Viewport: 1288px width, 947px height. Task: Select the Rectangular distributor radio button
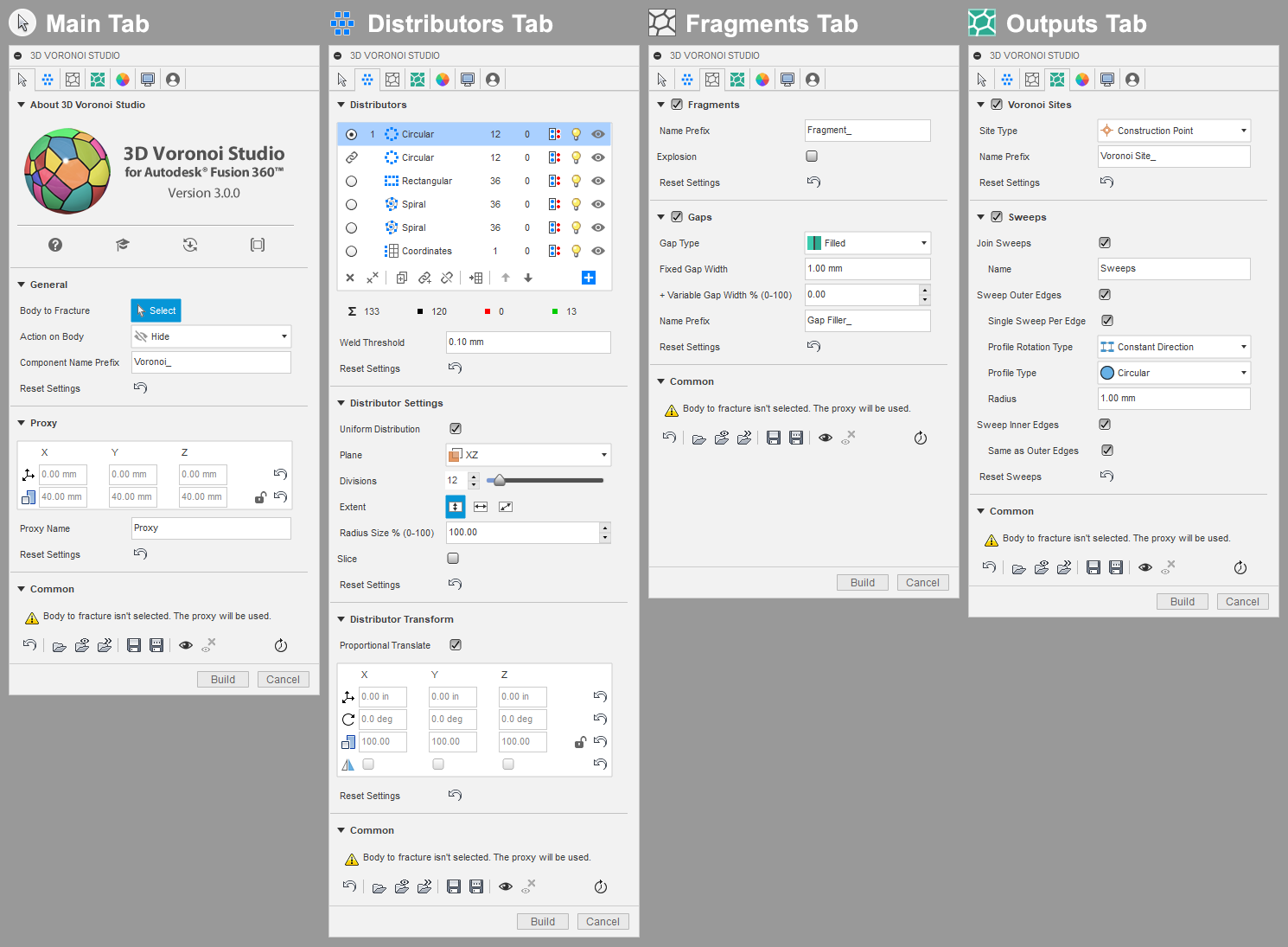(351, 182)
